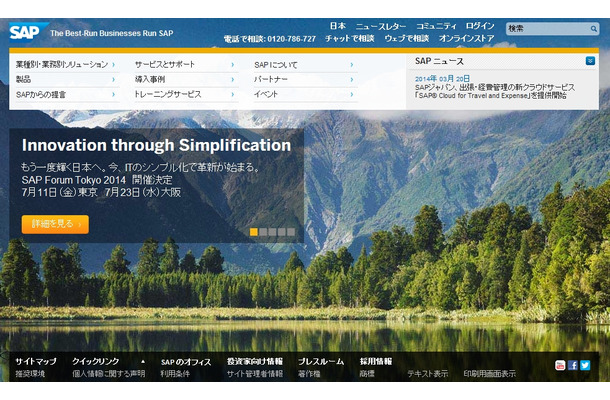Open the ニュースレター link
The height and width of the screenshot is (400, 610).
point(381,26)
